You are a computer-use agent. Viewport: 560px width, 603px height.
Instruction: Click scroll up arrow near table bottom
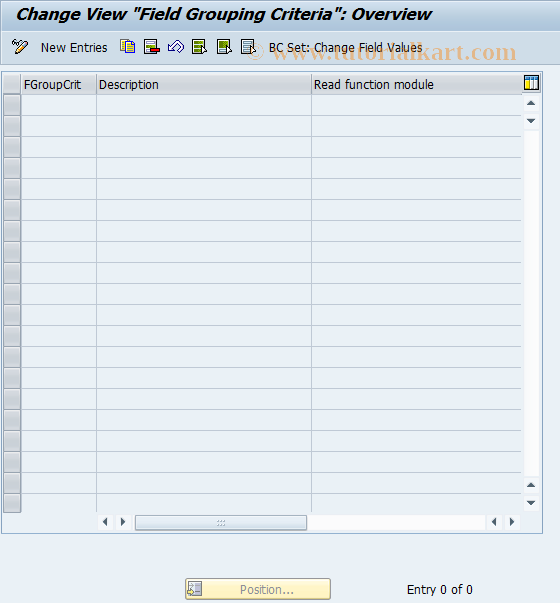531,485
